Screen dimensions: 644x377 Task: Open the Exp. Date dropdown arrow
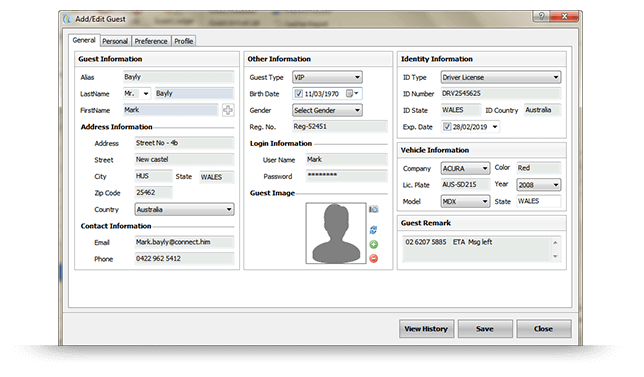(x=495, y=126)
